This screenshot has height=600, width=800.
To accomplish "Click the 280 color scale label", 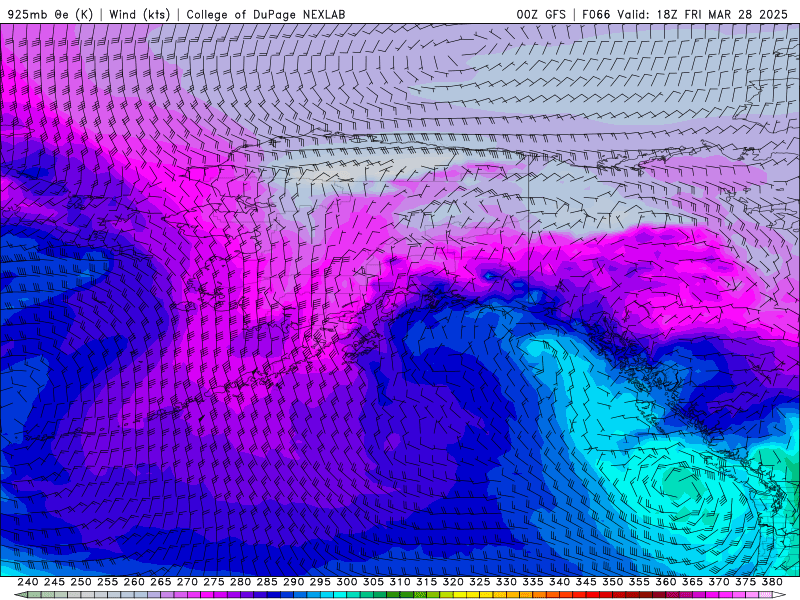I will click(240, 582).
